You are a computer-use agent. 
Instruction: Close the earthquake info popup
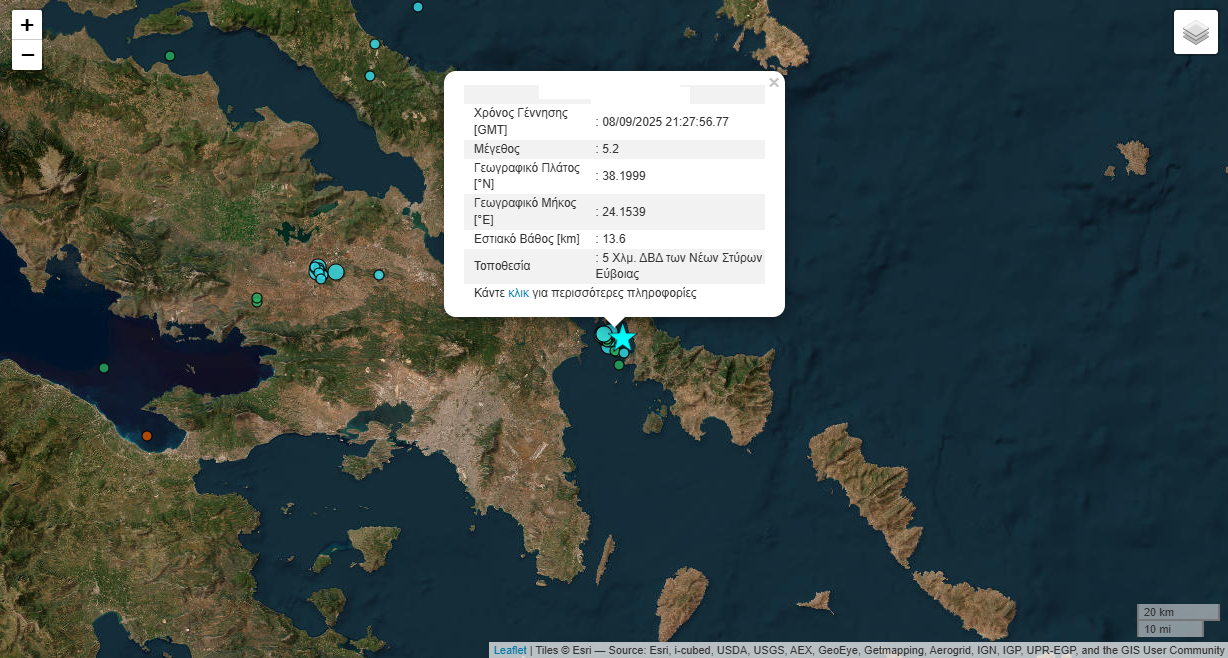[773, 84]
